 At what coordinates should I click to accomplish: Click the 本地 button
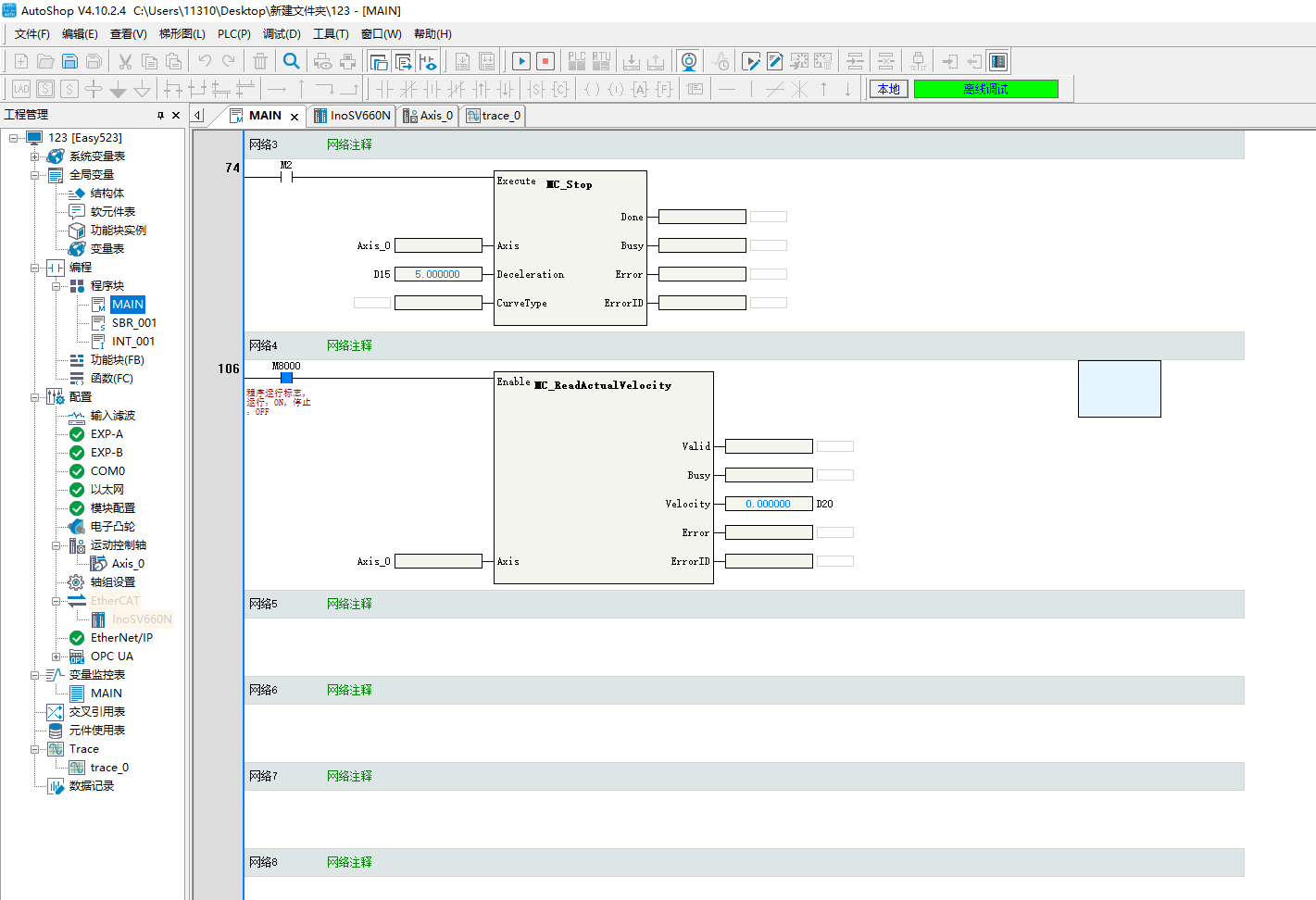[x=888, y=89]
